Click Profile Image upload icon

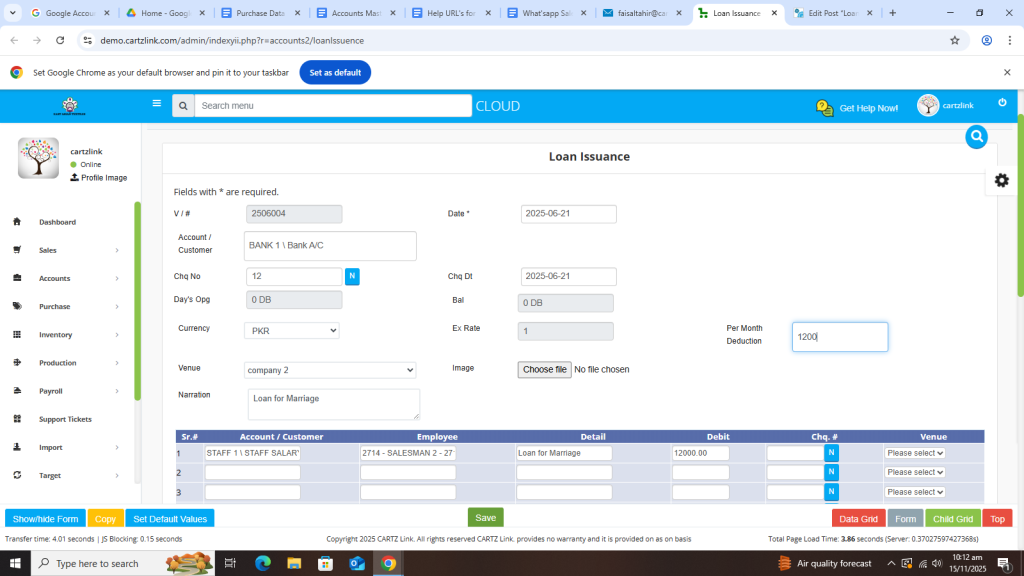75,178
